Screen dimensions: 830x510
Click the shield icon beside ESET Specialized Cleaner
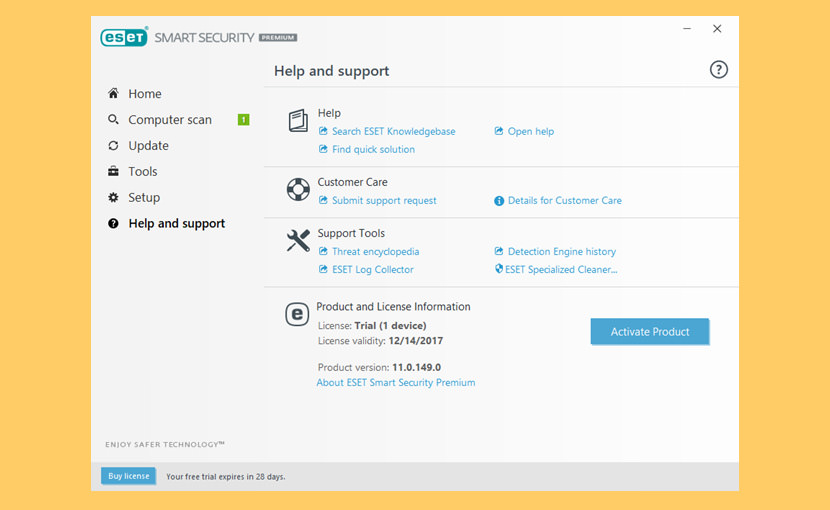499,269
